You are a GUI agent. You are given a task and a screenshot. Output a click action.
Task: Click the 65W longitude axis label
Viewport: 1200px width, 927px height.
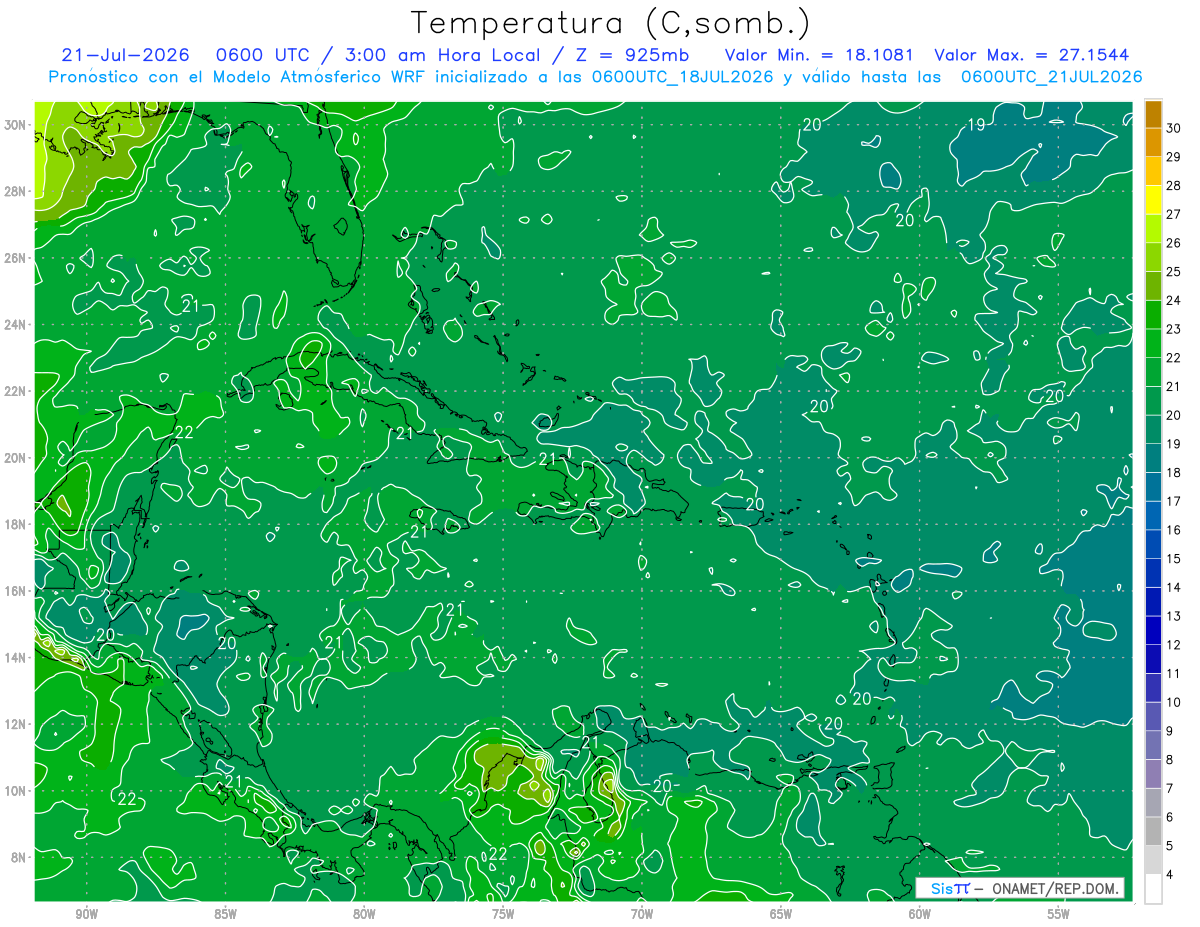pos(781,915)
